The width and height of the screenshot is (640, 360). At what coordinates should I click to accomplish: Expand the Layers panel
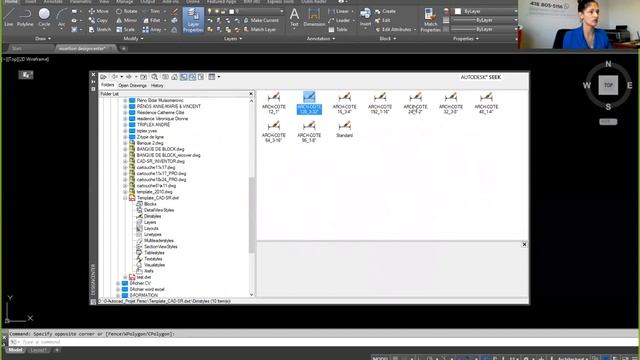pyautogui.click(x=233, y=38)
